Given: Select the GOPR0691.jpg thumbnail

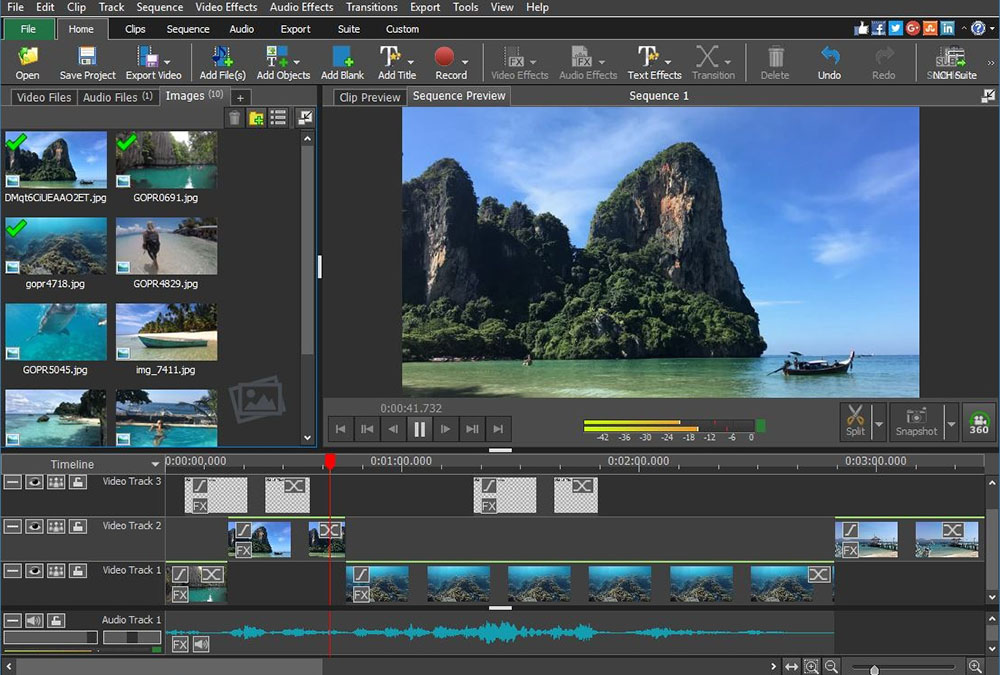Looking at the screenshot, I should click(165, 159).
